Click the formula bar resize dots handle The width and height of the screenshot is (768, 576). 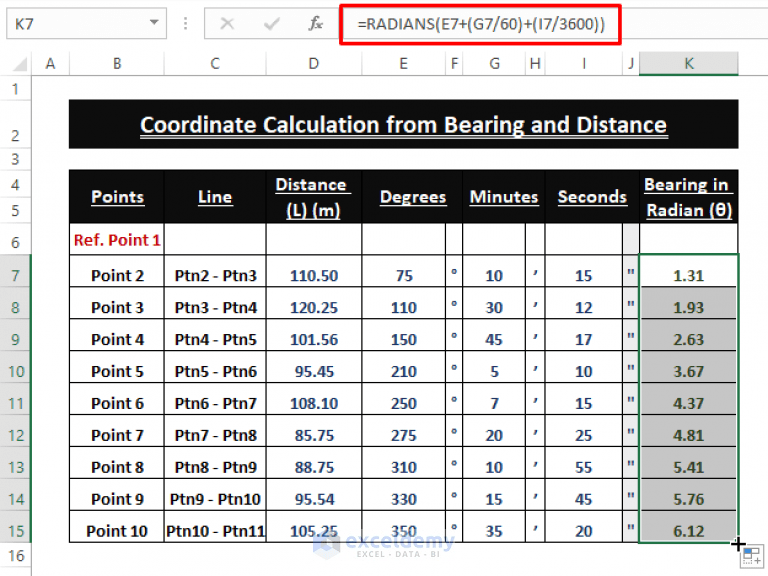pyautogui.click(x=185, y=23)
